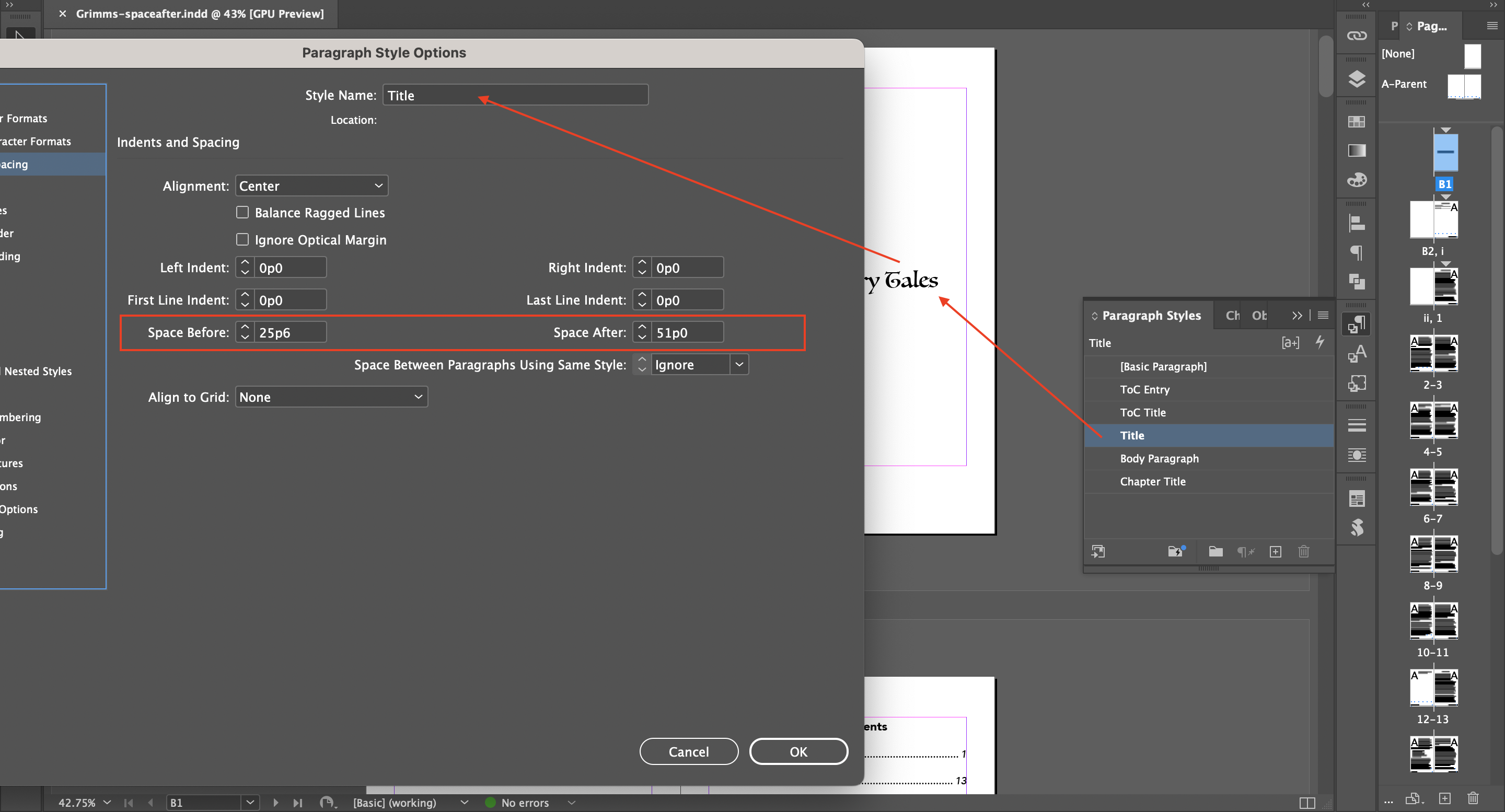Viewport: 1505px width, 812px height.
Task: Enable Balance Ragged Lines
Action: pos(242,212)
